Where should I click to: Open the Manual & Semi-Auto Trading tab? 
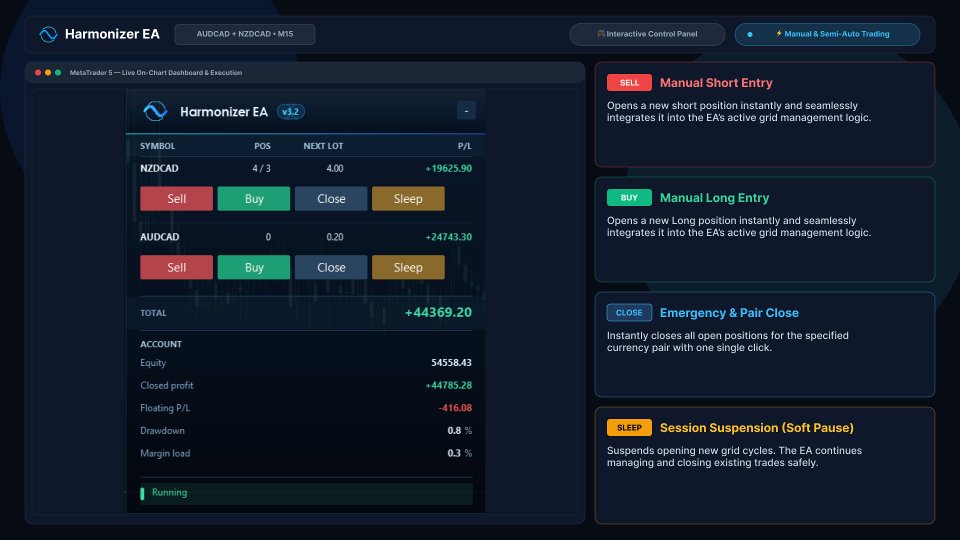click(827, 34)
